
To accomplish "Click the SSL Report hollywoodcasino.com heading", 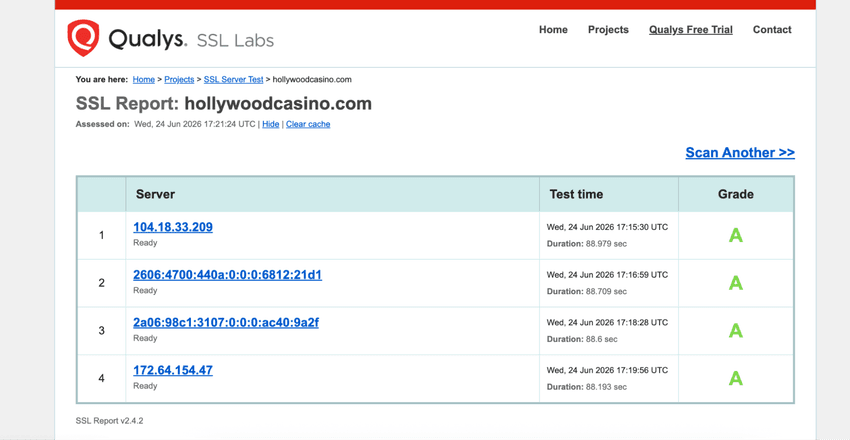I will point(224,103).
